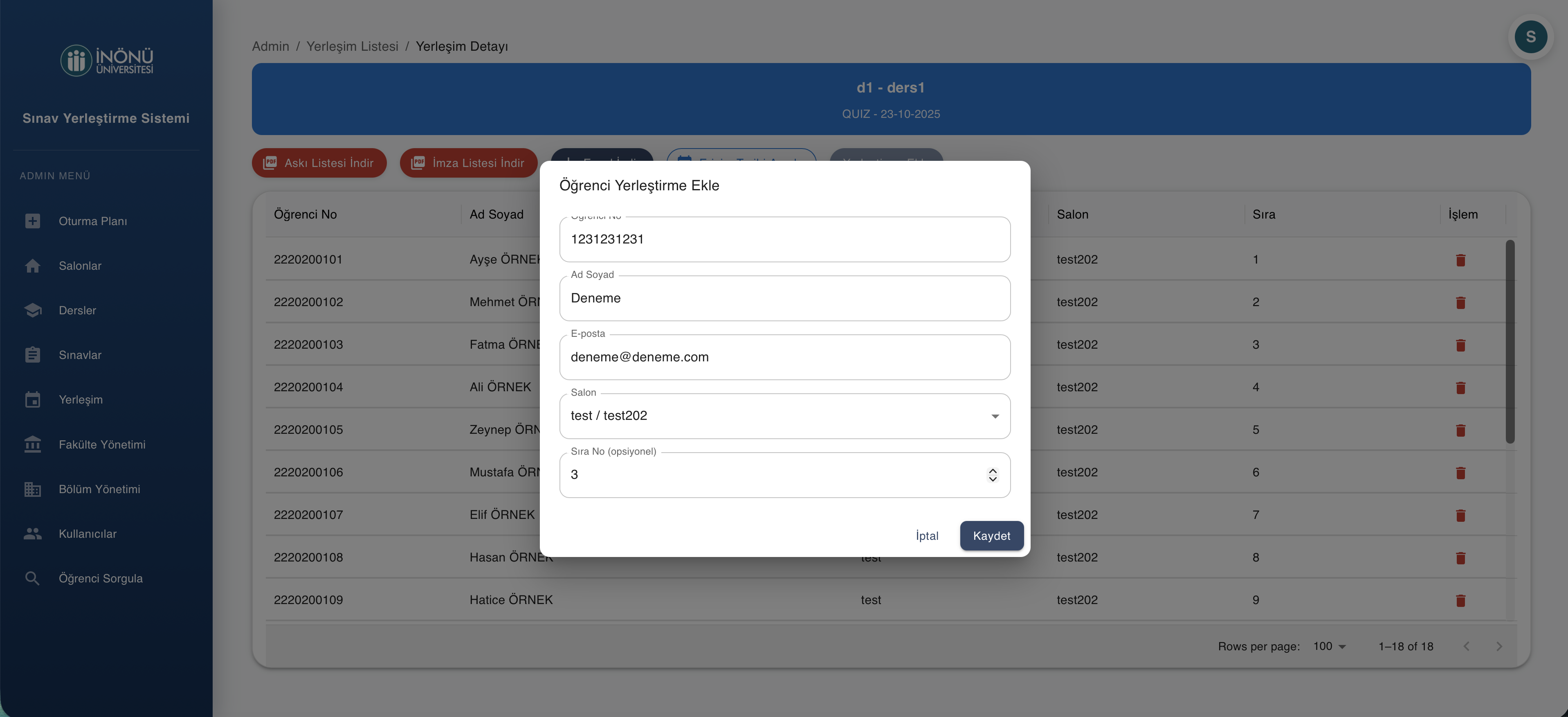Click the Oturma Planı sidebar icon

[32, 221]
